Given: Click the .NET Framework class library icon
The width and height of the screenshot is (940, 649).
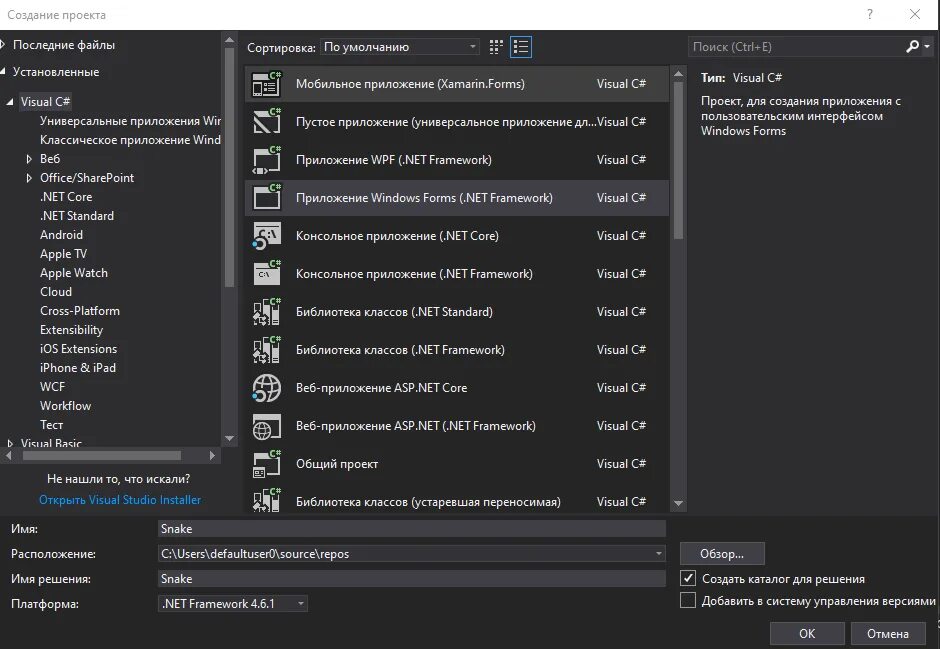Looking at the screenshot, I should (x=267, y=350).
